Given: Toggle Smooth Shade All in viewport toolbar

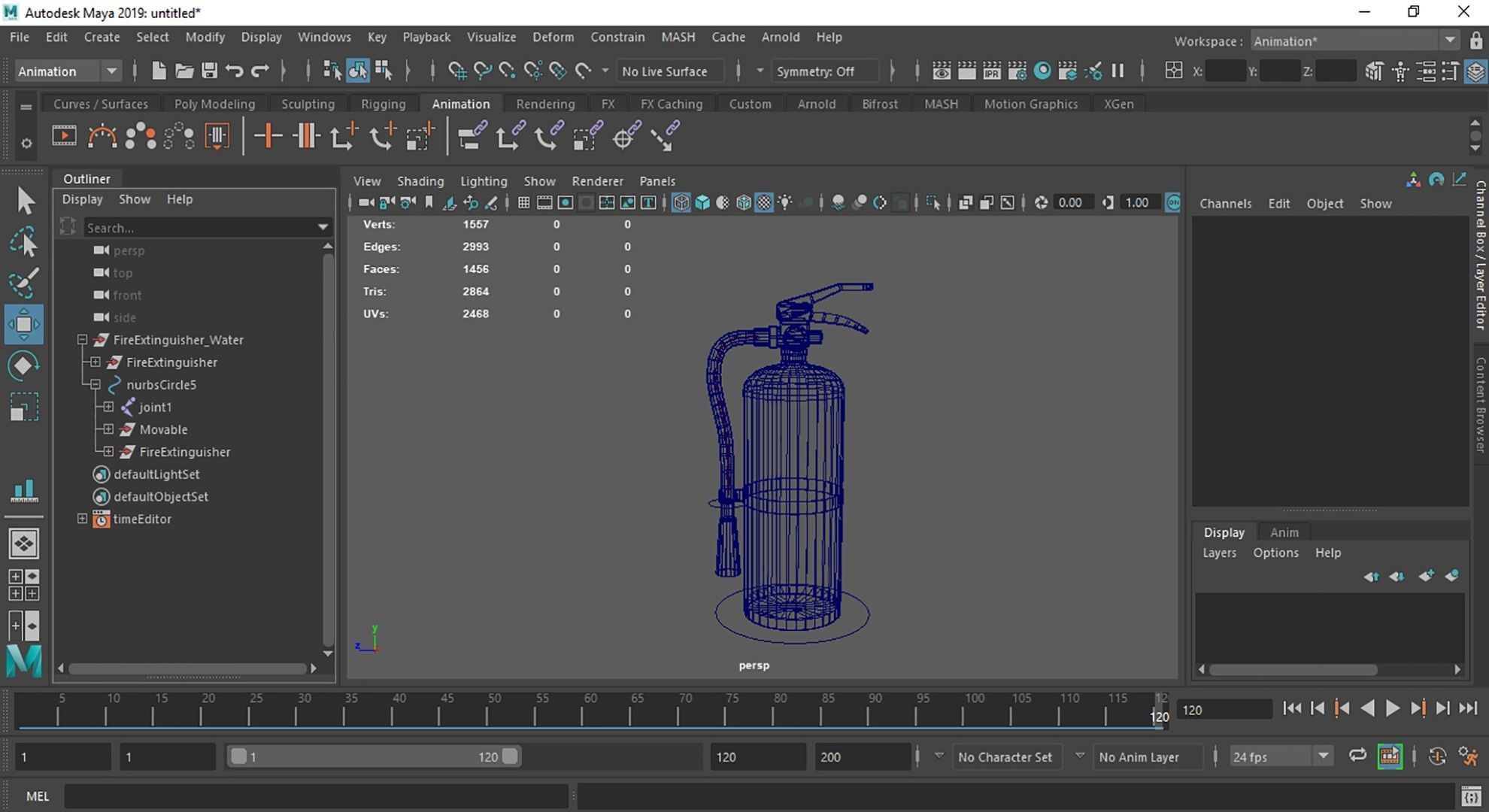Looking at the screenshot, I should (702, 202).
